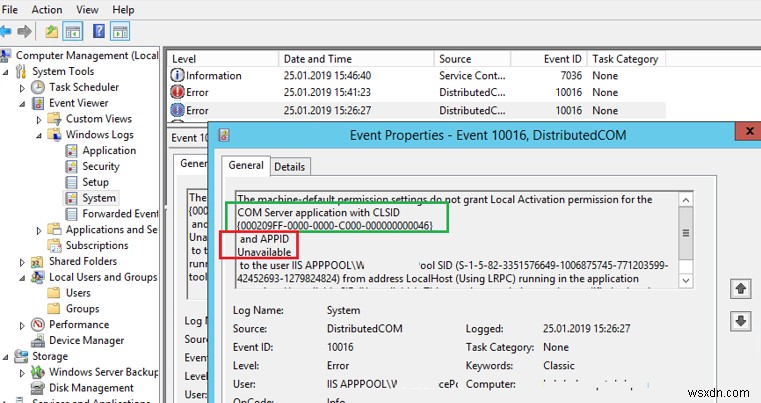Viewport: 761px width, 403px height.
Task: Select the System log tree item
Action: (x=99, y=198)
